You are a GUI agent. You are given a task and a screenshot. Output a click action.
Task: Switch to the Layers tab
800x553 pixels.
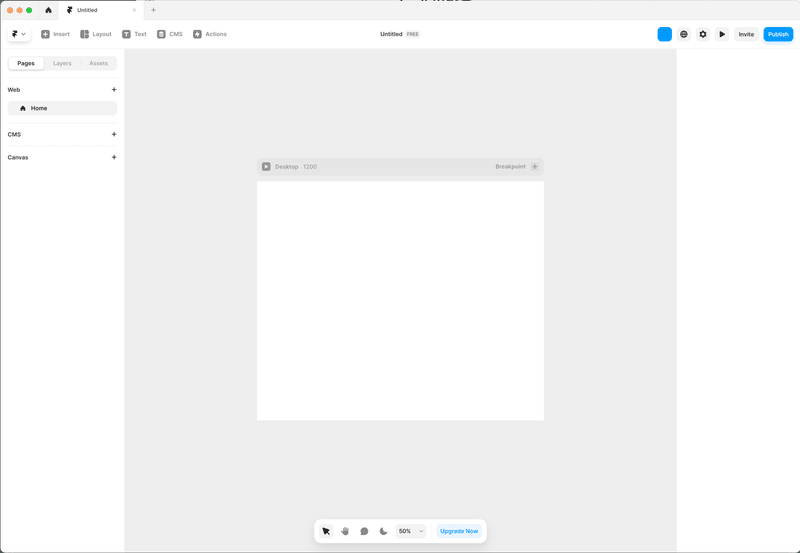point(62,63)
